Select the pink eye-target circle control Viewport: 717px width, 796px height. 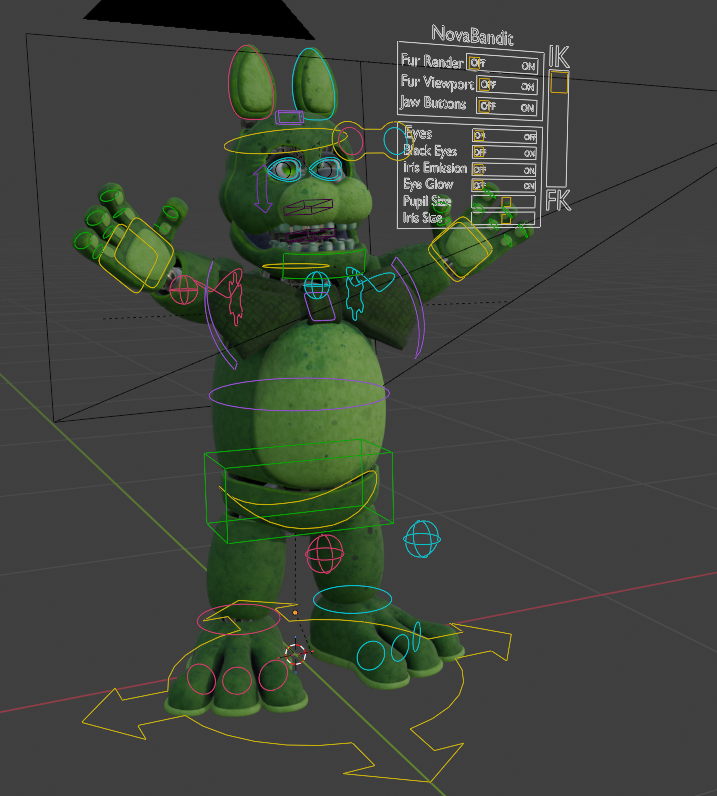click(x=351, y=141)
